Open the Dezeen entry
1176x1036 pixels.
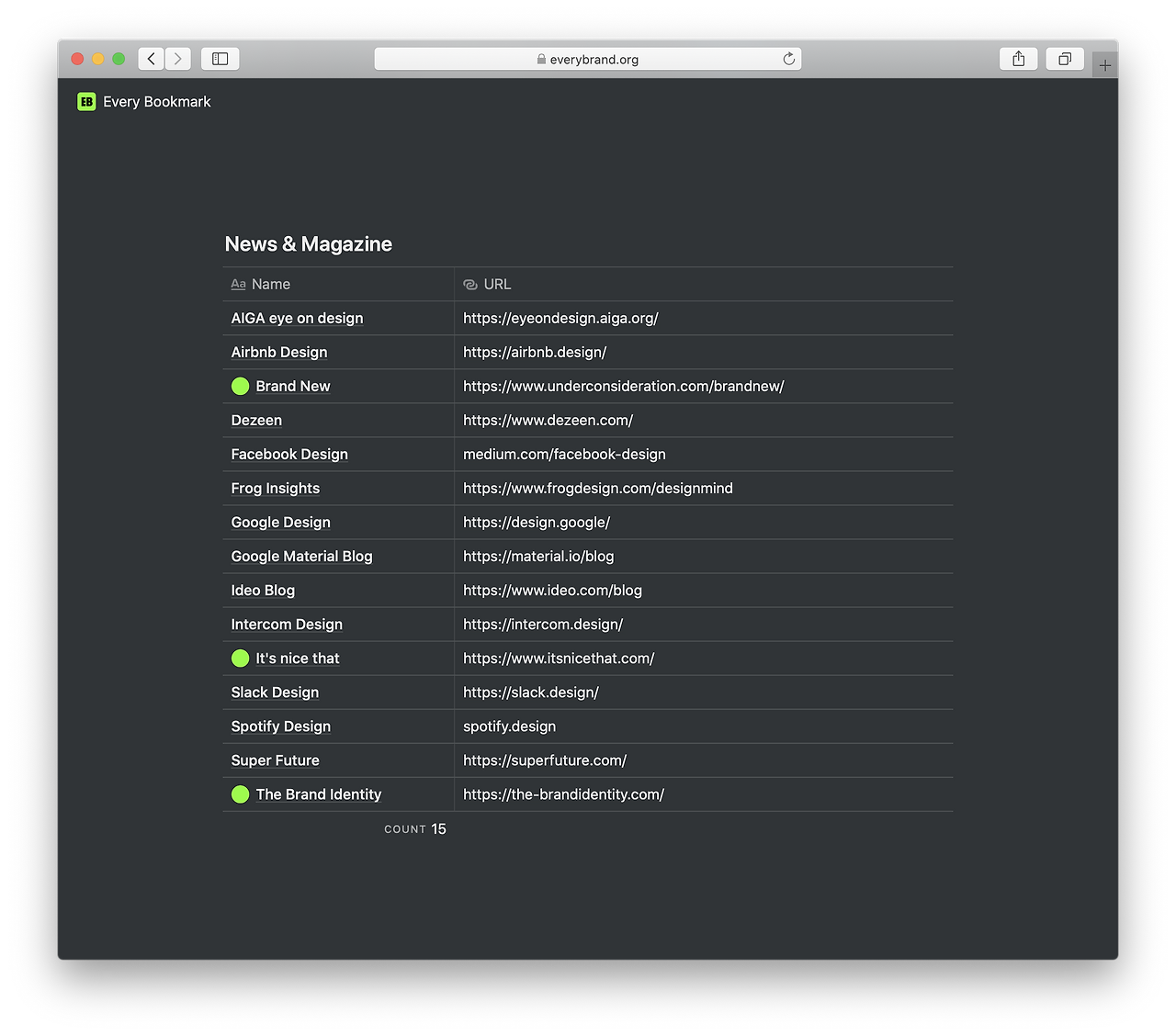[x=256, y=421]
